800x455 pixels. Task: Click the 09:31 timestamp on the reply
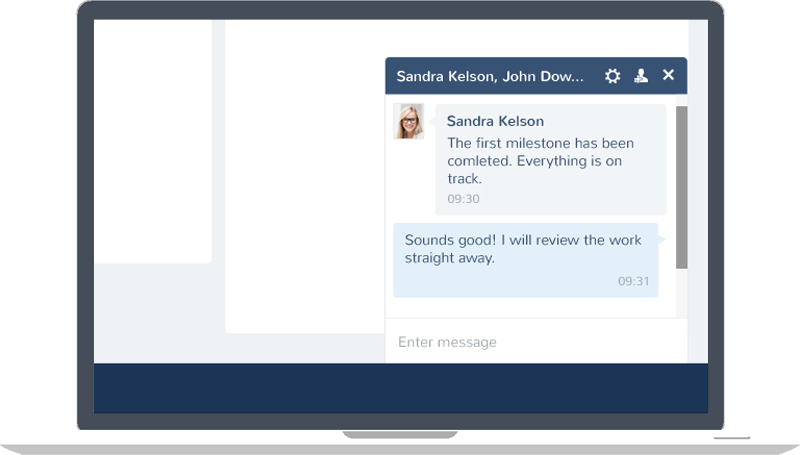[633, 281]
